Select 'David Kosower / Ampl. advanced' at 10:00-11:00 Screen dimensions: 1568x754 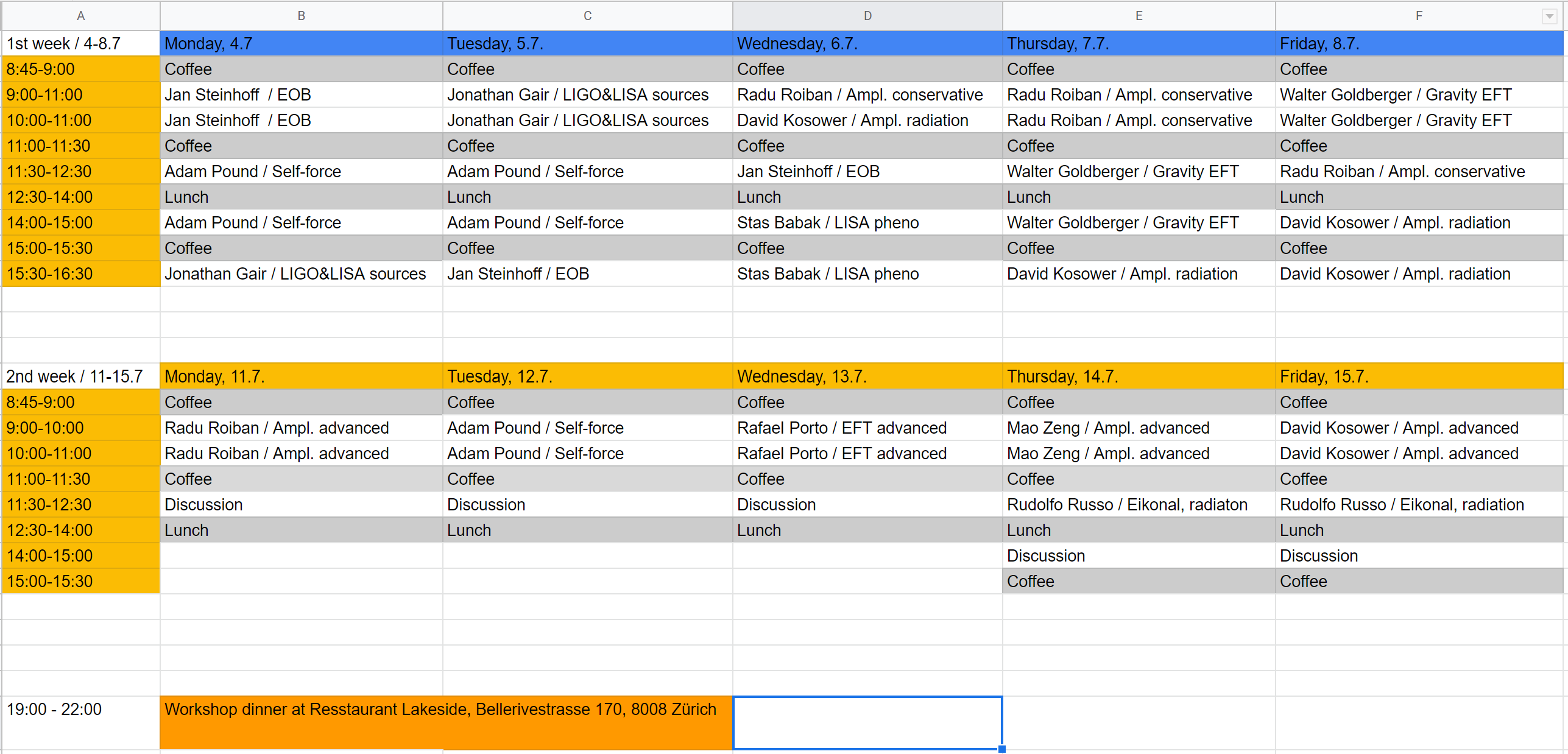pyautogui.click(x=1419, y=454)
